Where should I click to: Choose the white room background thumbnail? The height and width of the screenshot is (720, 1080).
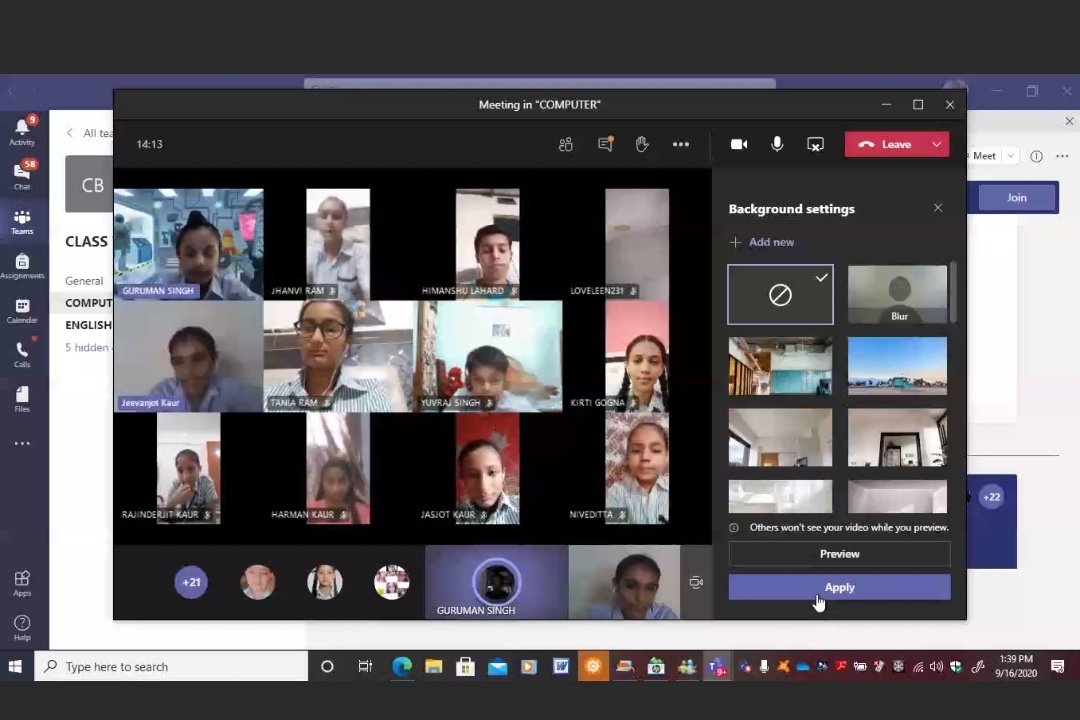tap(780, 438)
